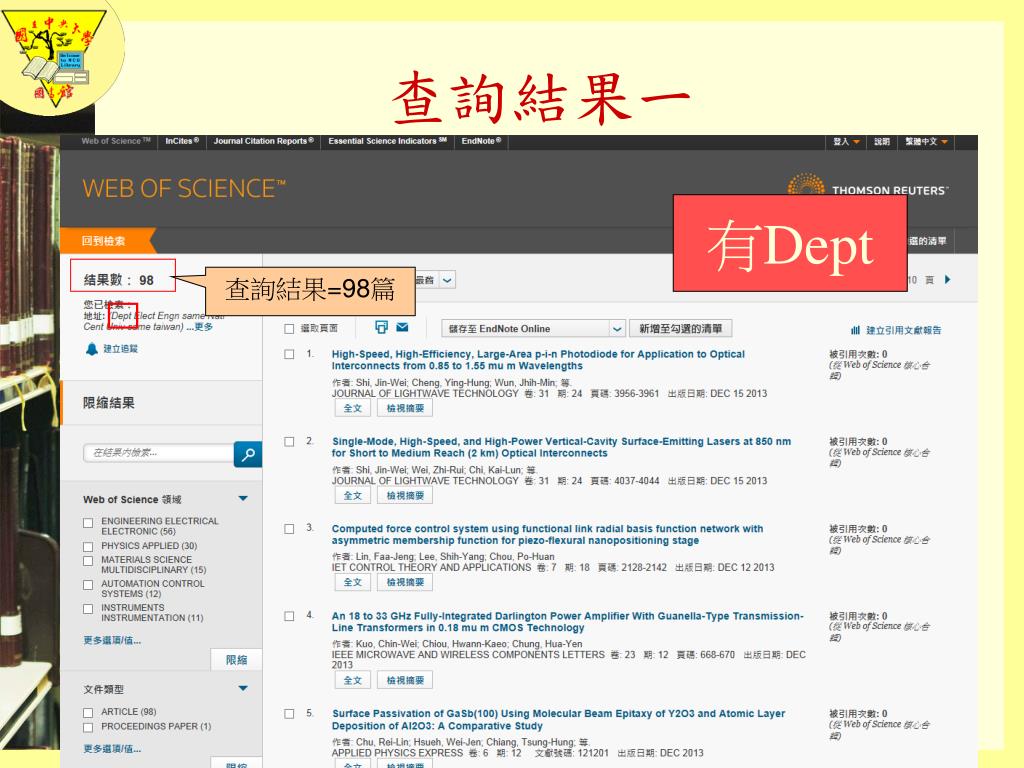Click view abstract button for result 3
This screenshot has width=1024, height=768.
(405, 583)
